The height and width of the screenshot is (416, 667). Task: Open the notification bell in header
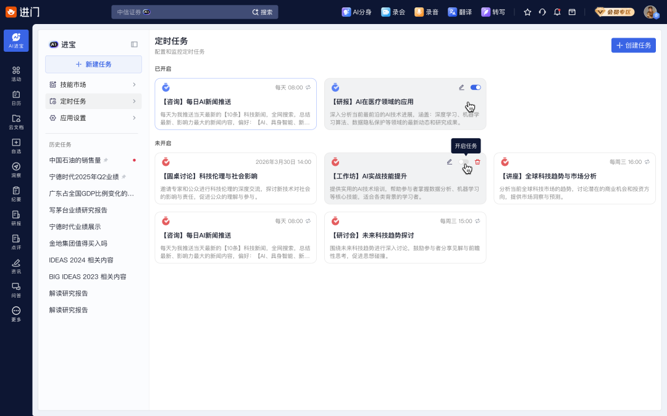point(557,13)
